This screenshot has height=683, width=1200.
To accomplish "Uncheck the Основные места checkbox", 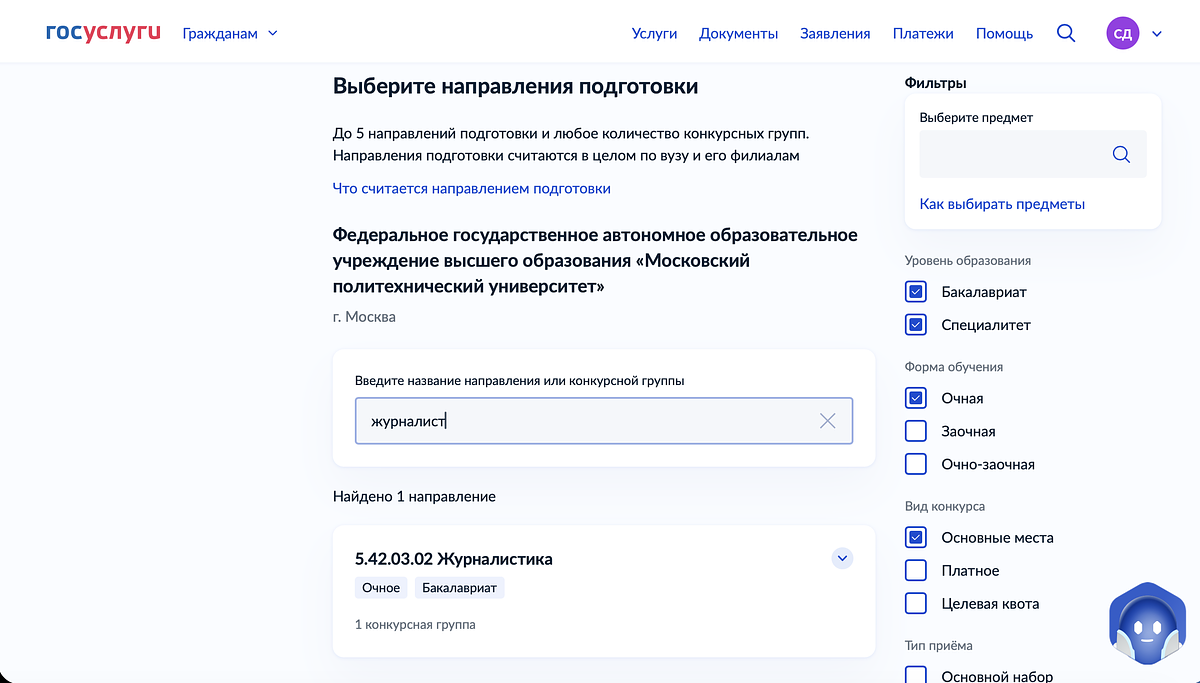I will tap(916, 537).
